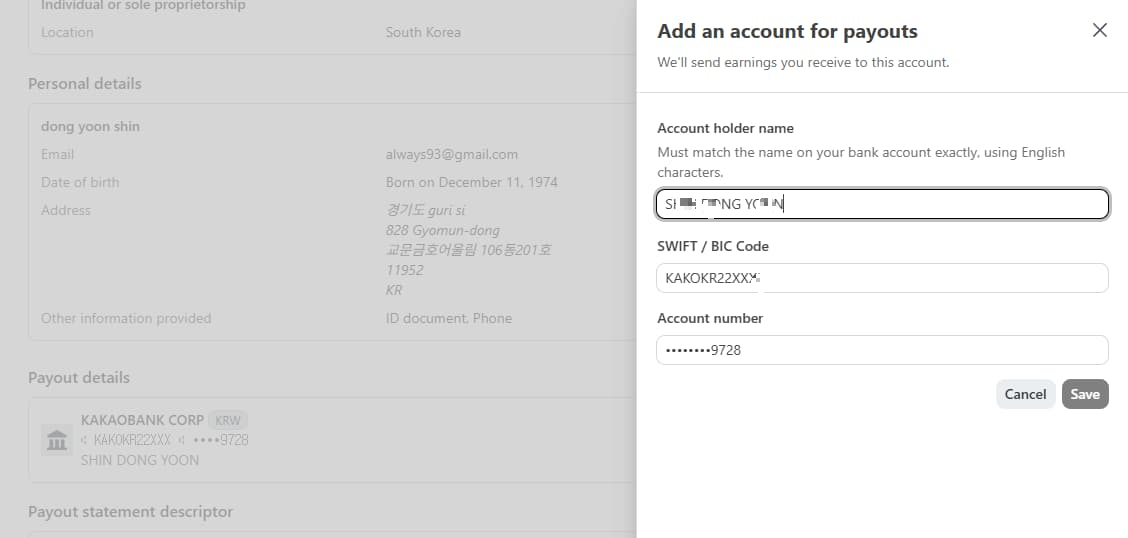
Task: Save the payout account details
Action: tap(1085, 394)
